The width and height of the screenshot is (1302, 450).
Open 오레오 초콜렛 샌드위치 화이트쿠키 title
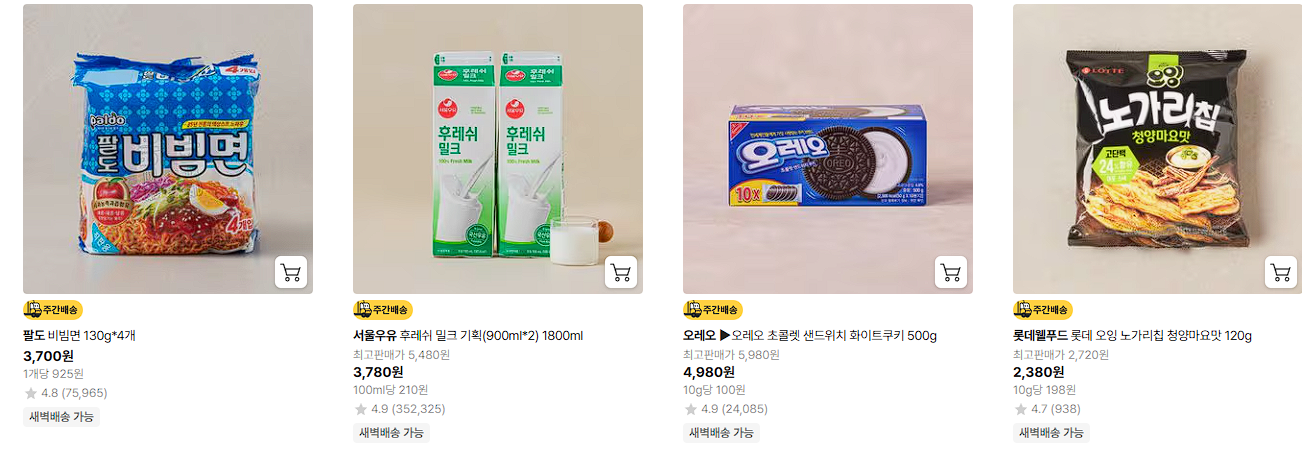(x=810, y=336)
